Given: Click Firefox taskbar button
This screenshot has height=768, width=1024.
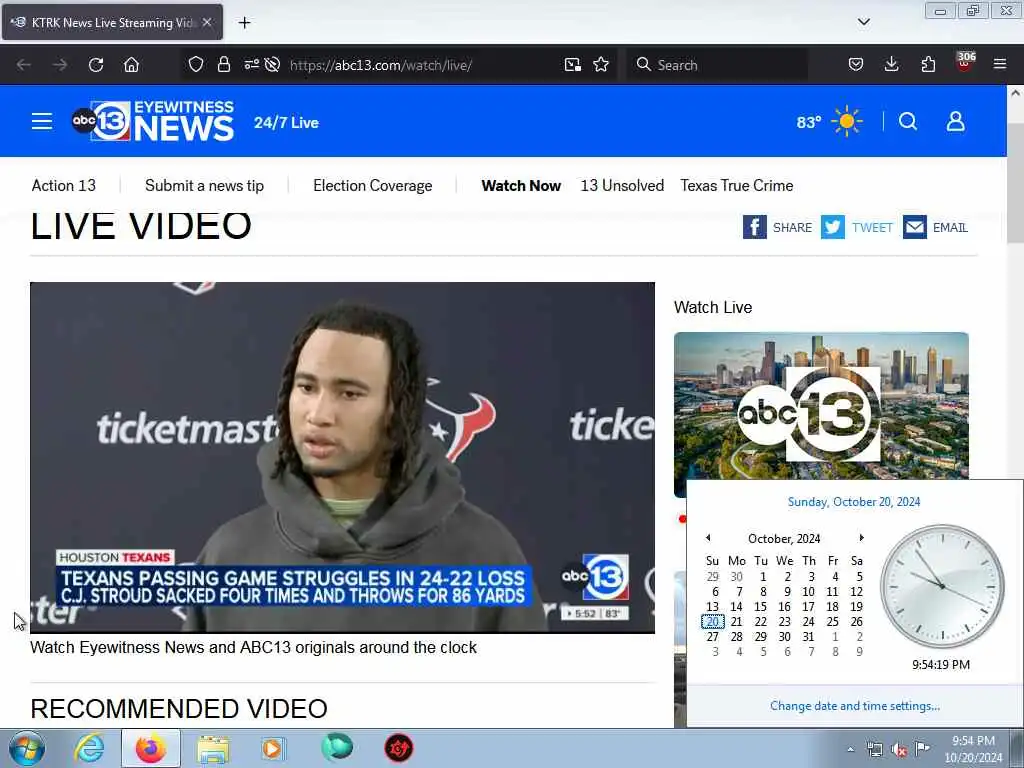Looking at the screenshot, I should (151, 748).
